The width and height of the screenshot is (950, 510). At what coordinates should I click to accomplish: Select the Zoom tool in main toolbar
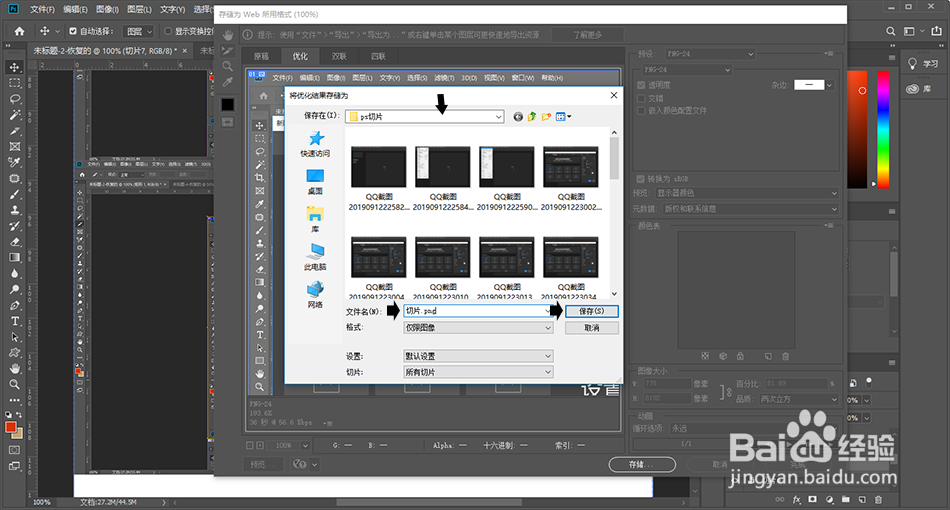15,384
